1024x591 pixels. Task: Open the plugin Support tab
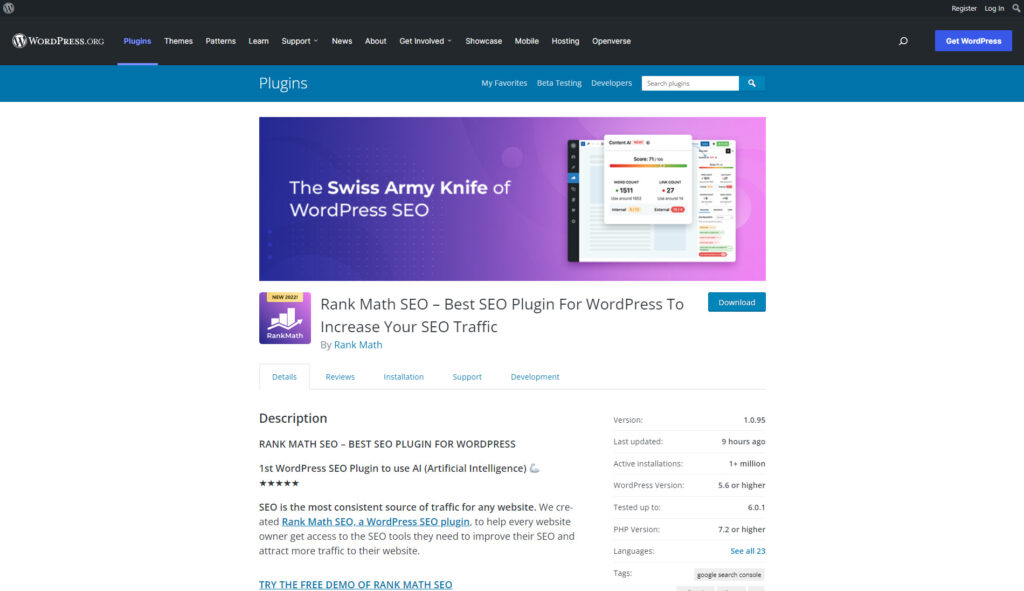coord(467,377)
